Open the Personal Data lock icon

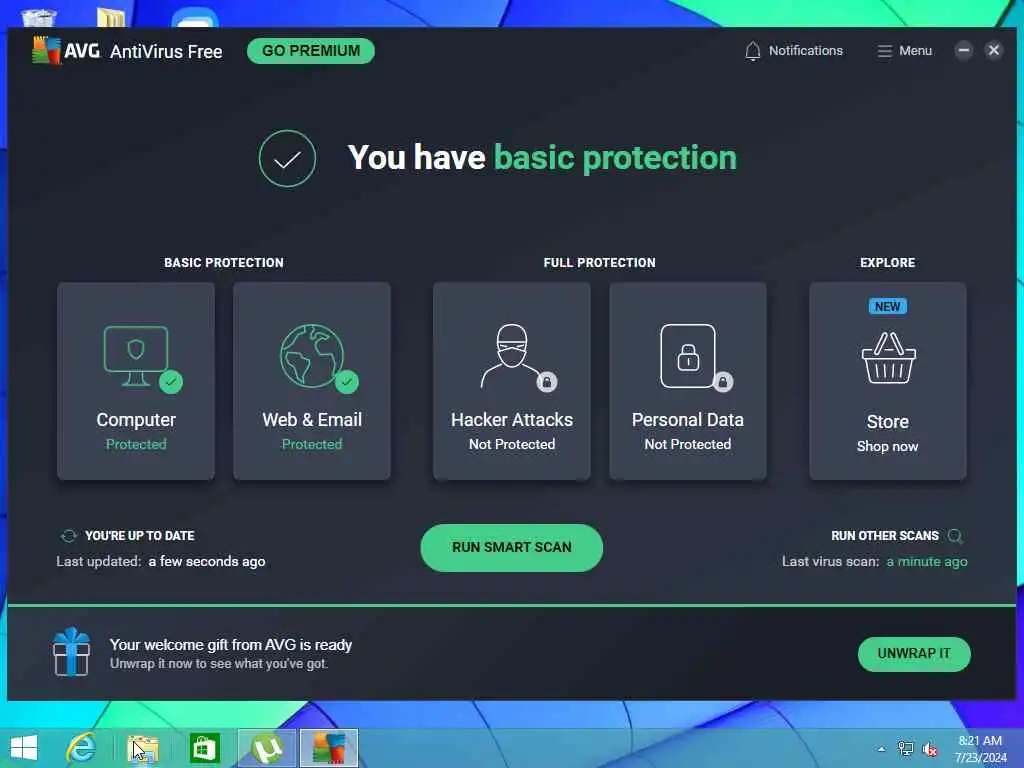coord(688,356)
